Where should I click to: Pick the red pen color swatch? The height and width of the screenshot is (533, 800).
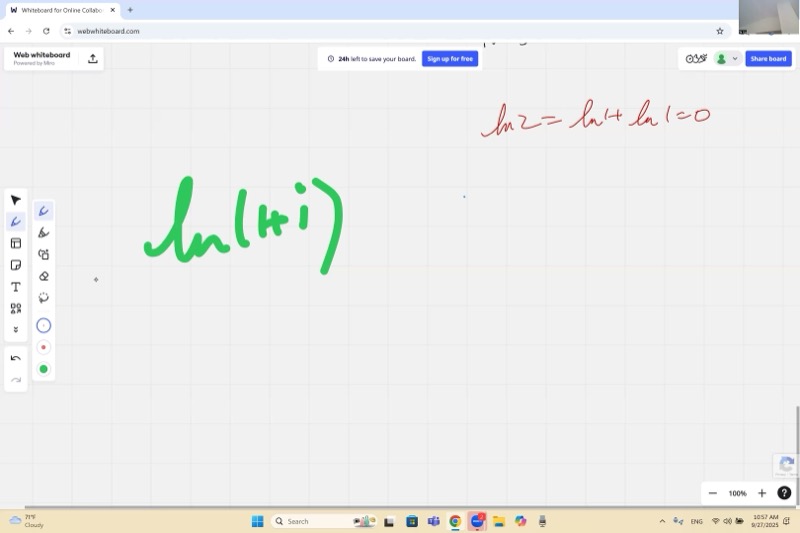pyautogui.click(x=43, y=347)
